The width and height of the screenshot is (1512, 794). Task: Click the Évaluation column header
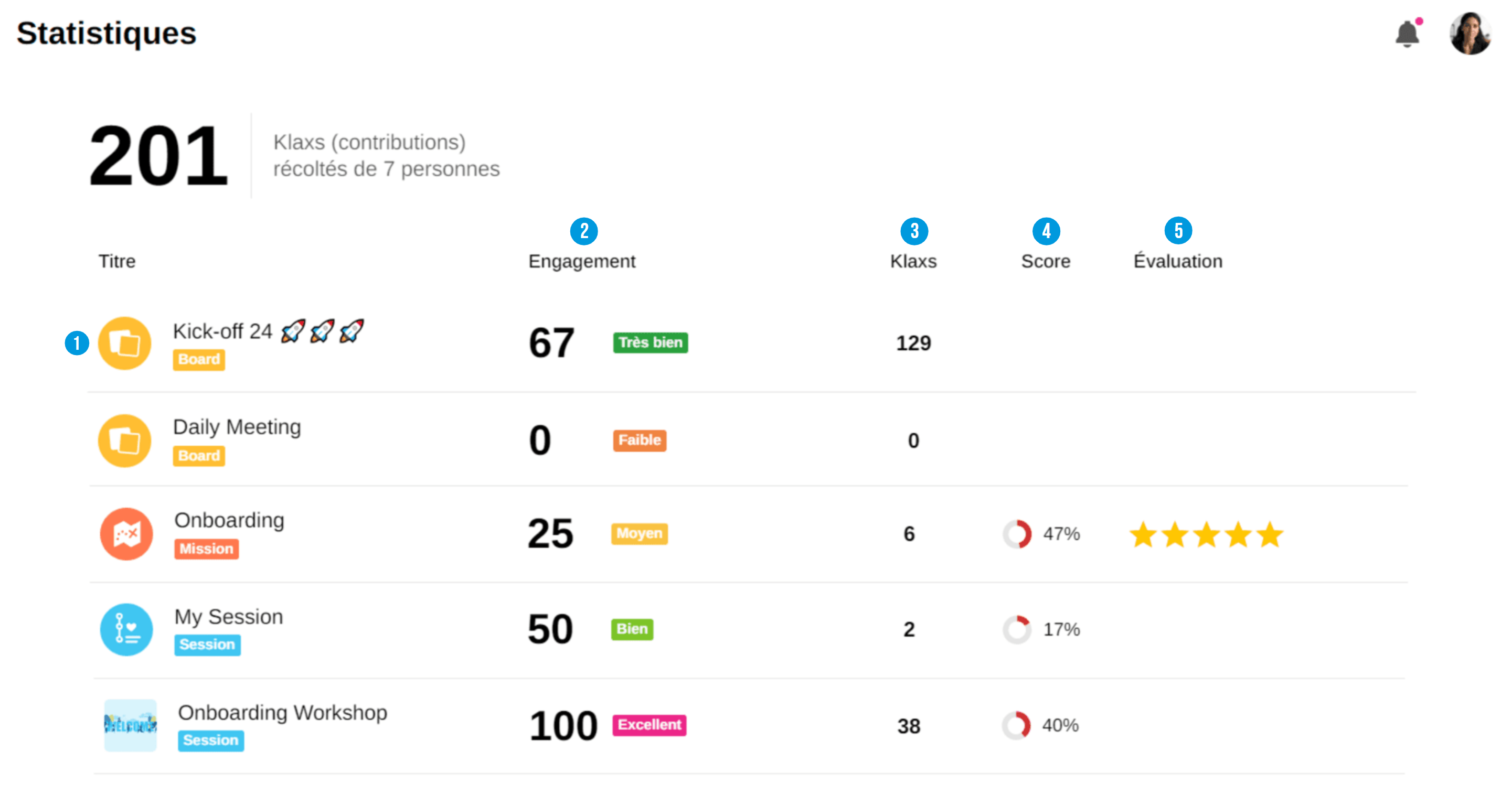click(x=1177, y=261)
